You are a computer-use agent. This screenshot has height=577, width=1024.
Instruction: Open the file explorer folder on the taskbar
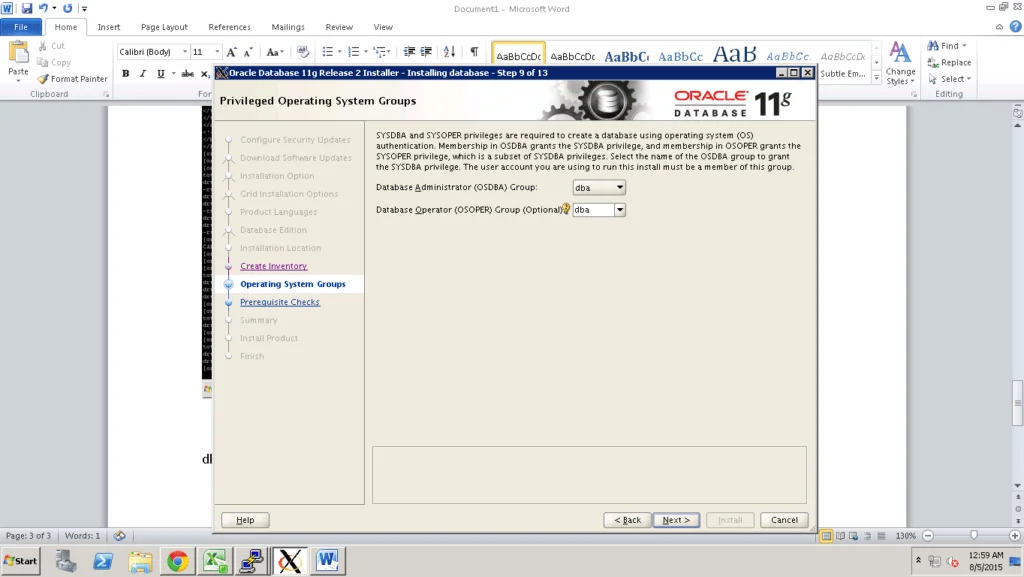pyautogui.click(x=140, y=561)
